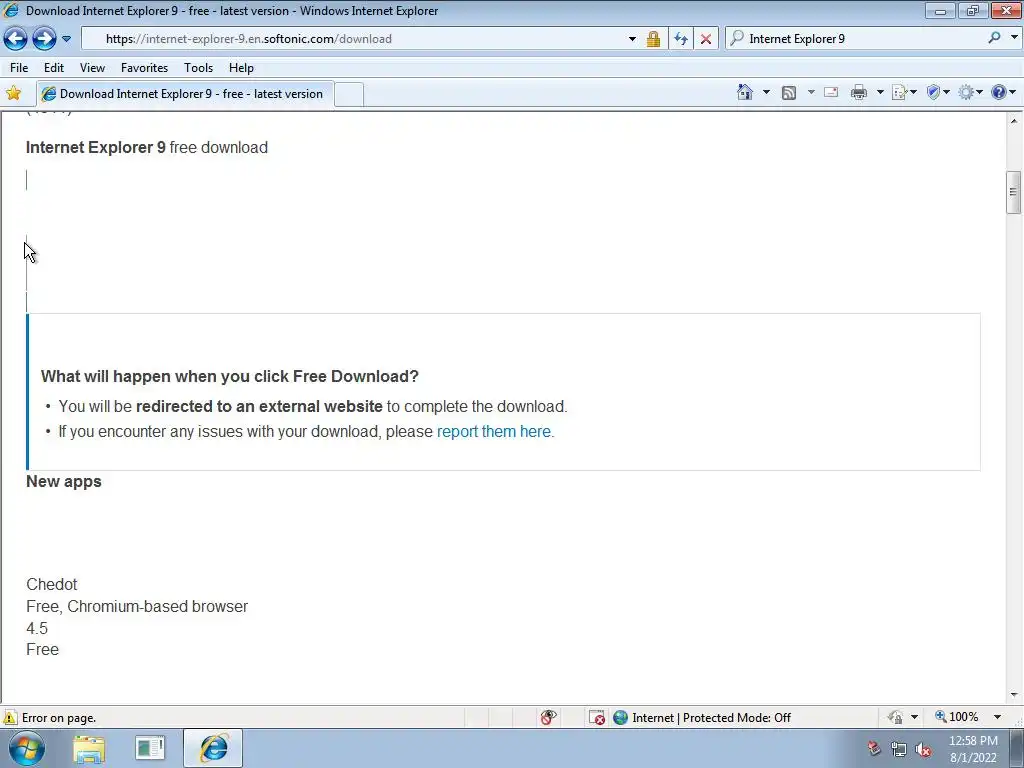Screen dimensions: 1024x768
Task: Click the status bar security lock icon
Action: pos(895,718)
